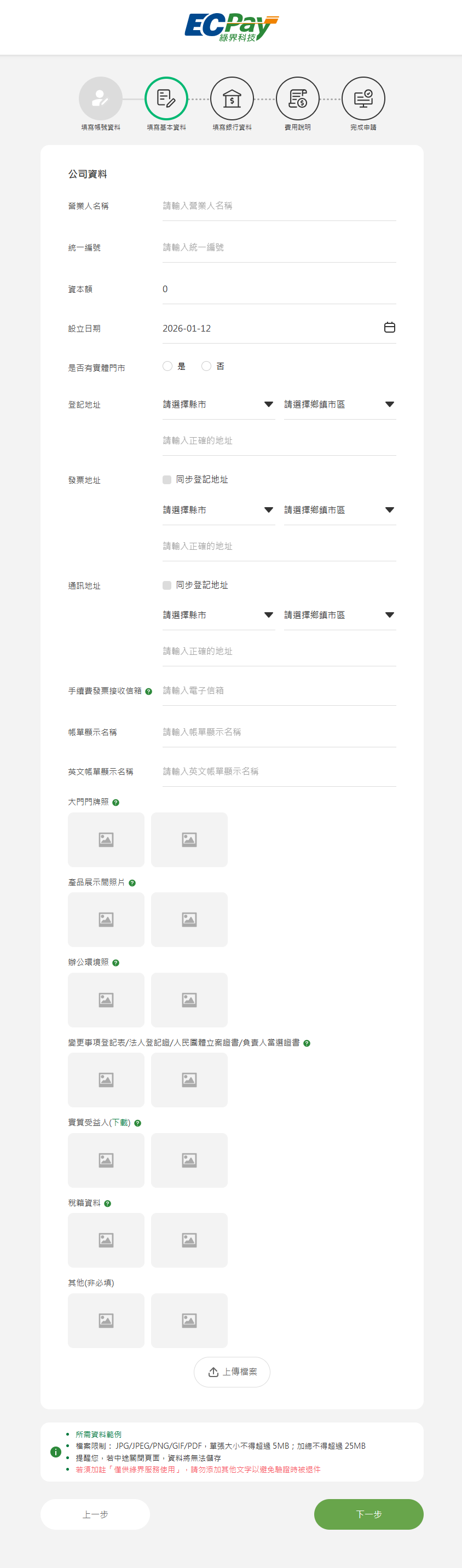Check 同步登記地址 under 通訊地址
The width and height of the screenshot is (462, 1568).
[167, 585]
